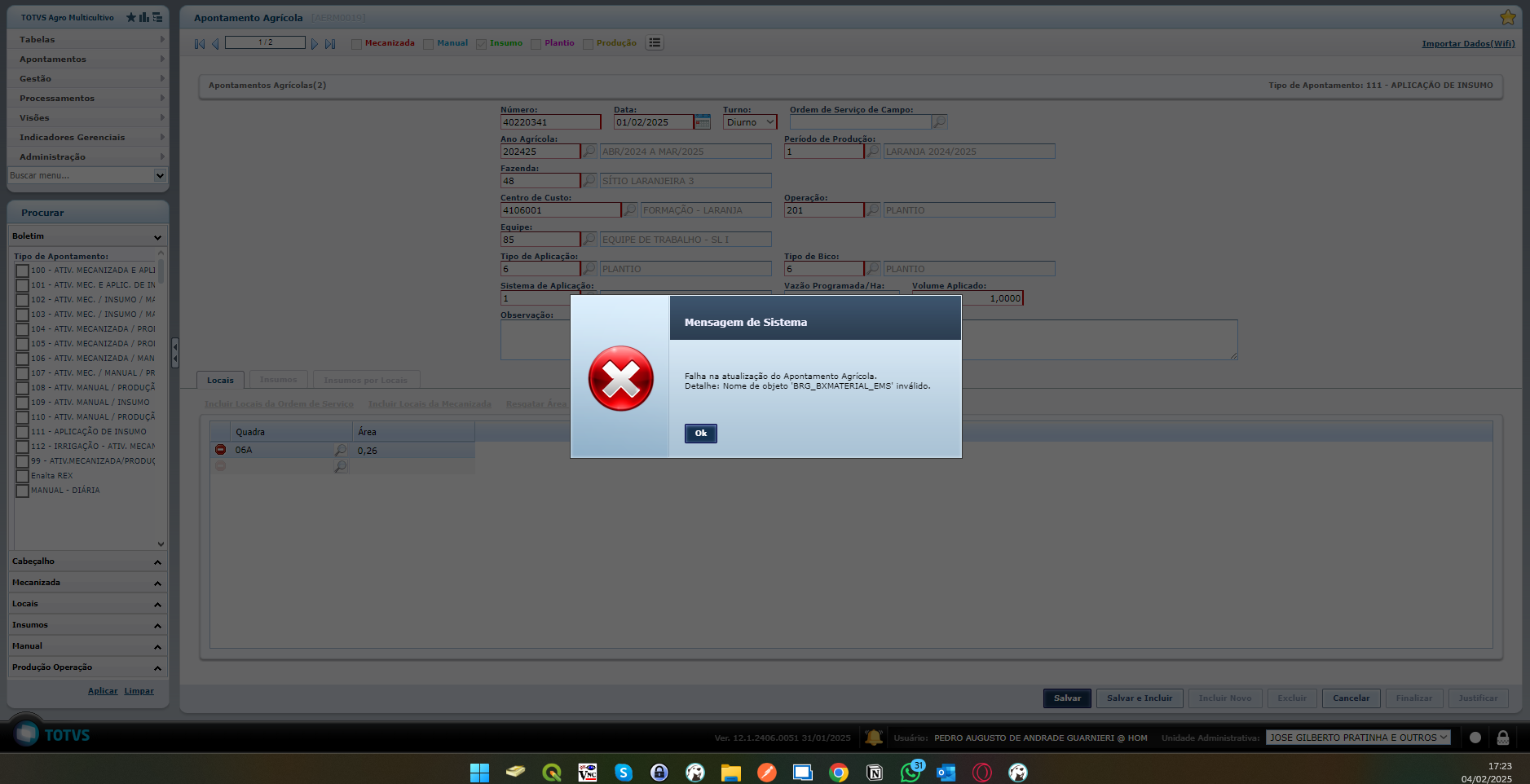
Task: Click Salvar e Incluir button
Action: pos(1139,698)
